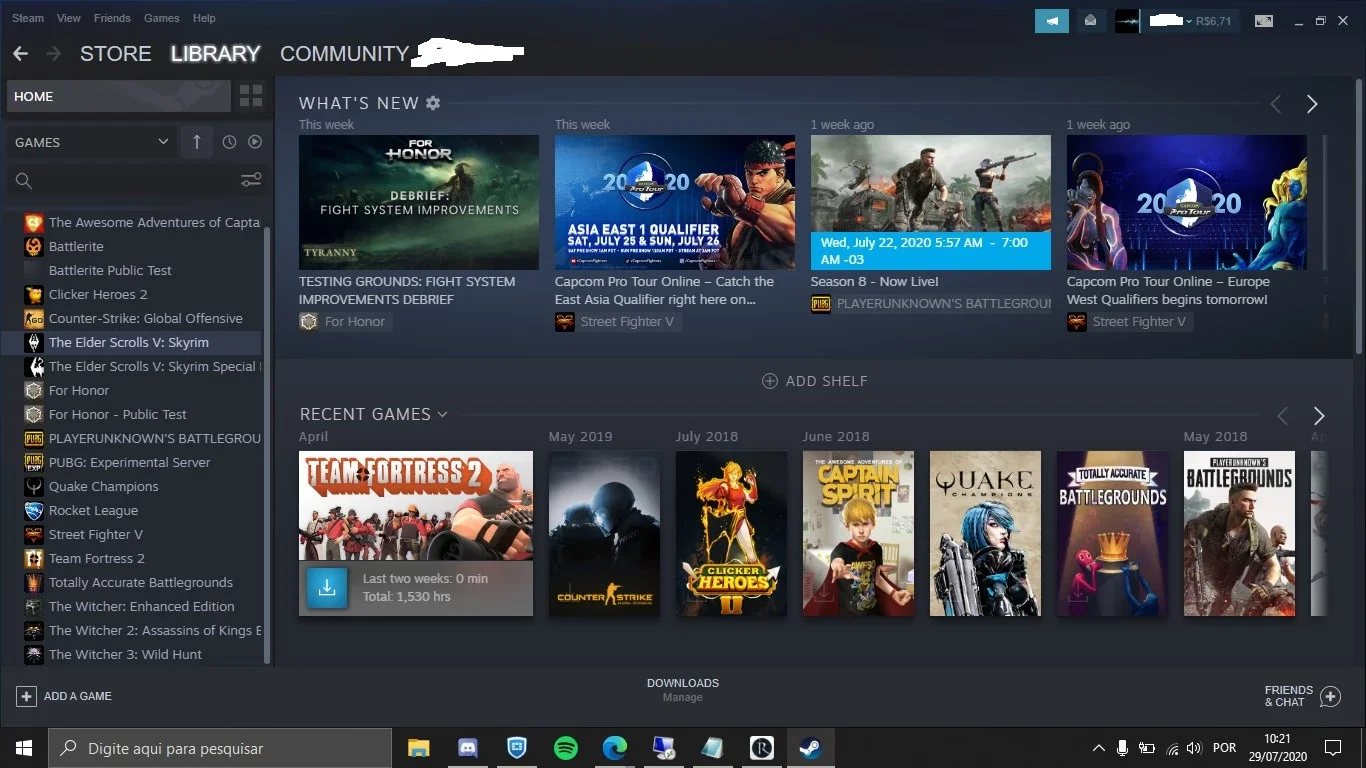Image resolution: width=1366 pixels, height=768 pixels.
Task: Open the View menu
Action: coord(69,18)
